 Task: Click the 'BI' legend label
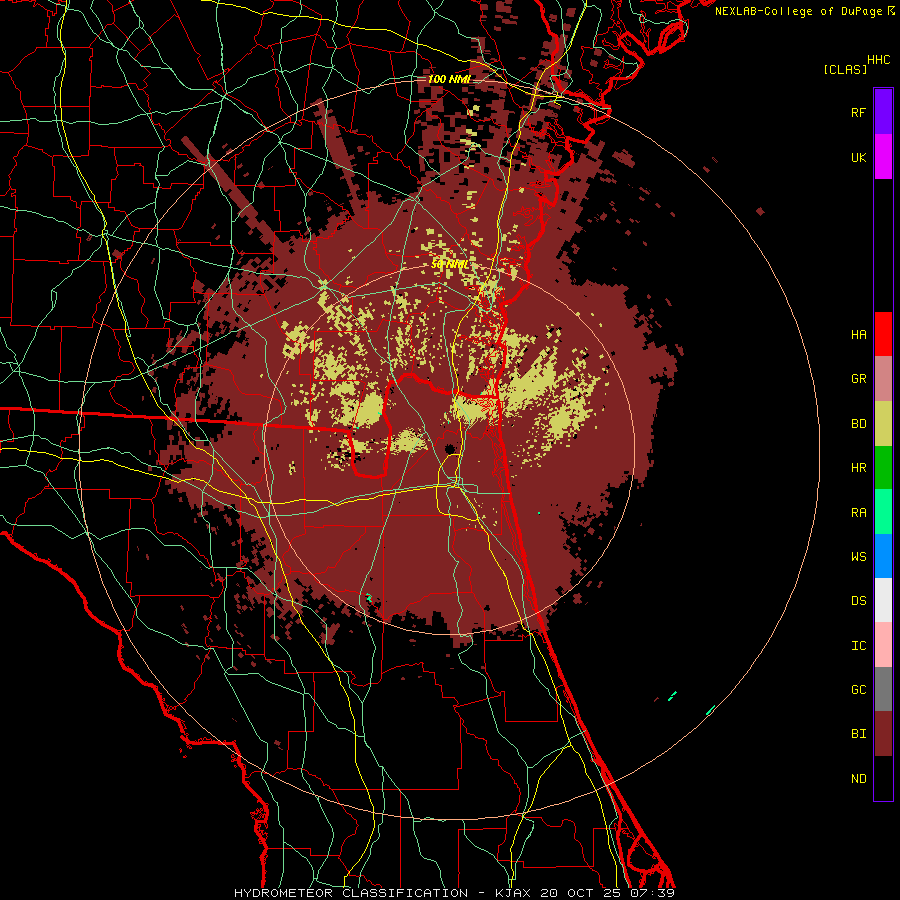pyautogui.click(x=858, y=734)
